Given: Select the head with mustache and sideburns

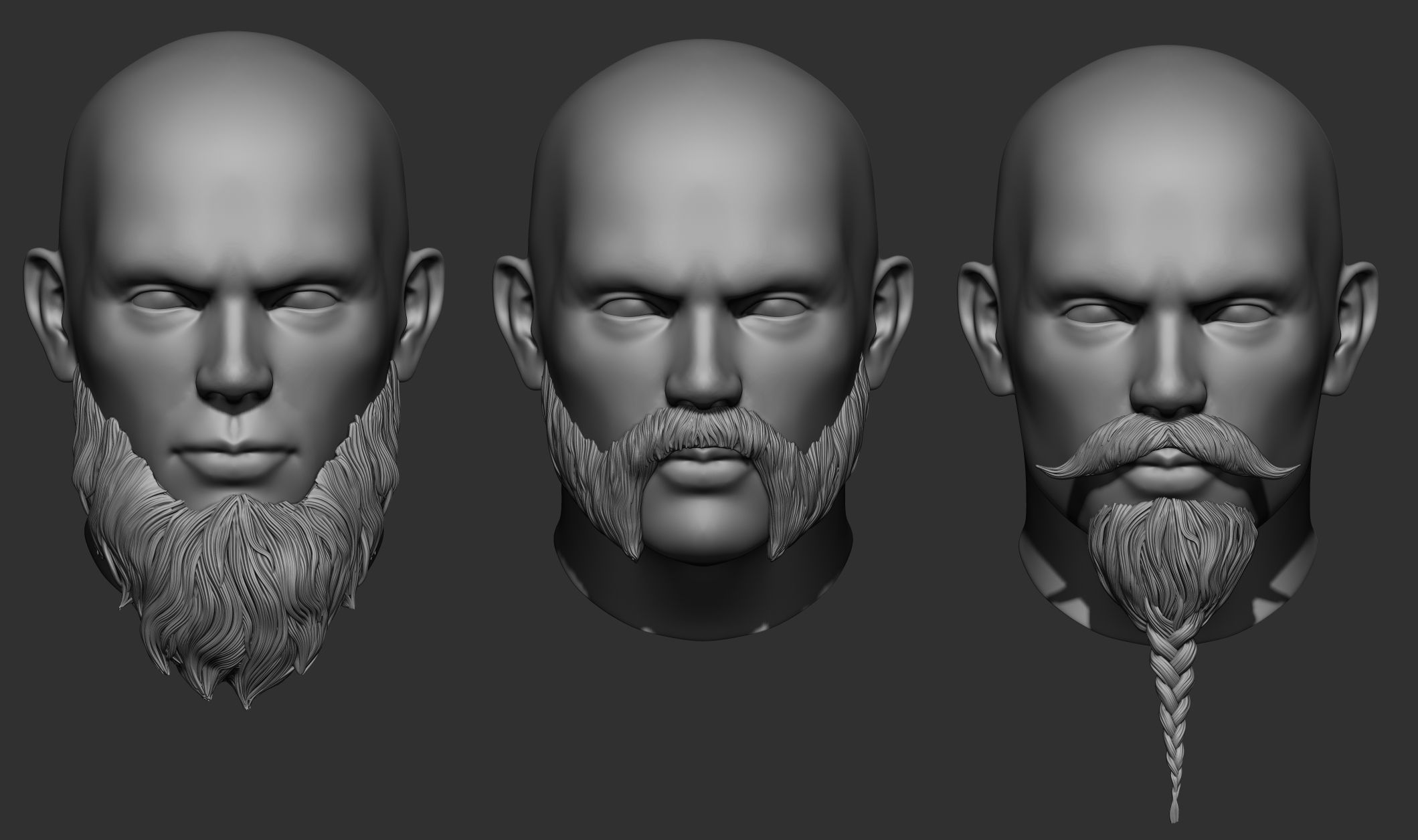Looking at the screenshot, I should [703, 341].
